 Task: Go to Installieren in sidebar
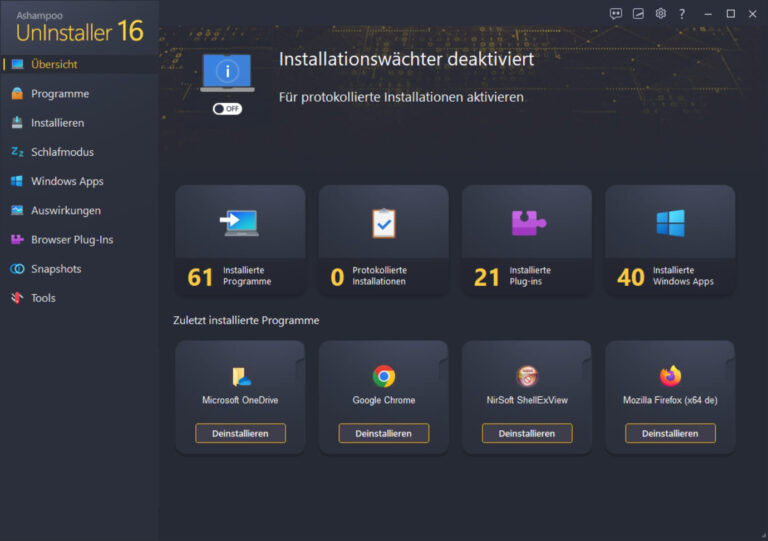[79, 123]
